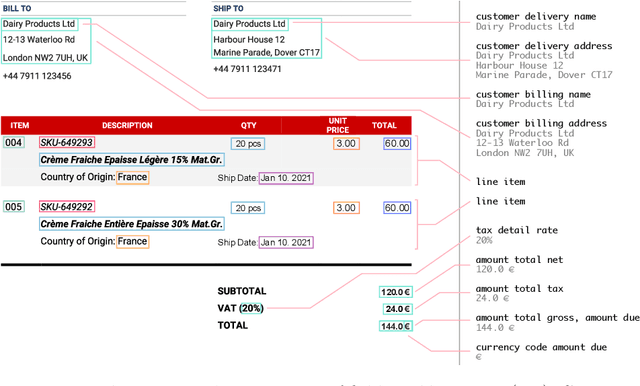Click the customer delivery name label
The width and height of the screenshot is (640, 386).
pyautogui.click(x=536, y=17)
